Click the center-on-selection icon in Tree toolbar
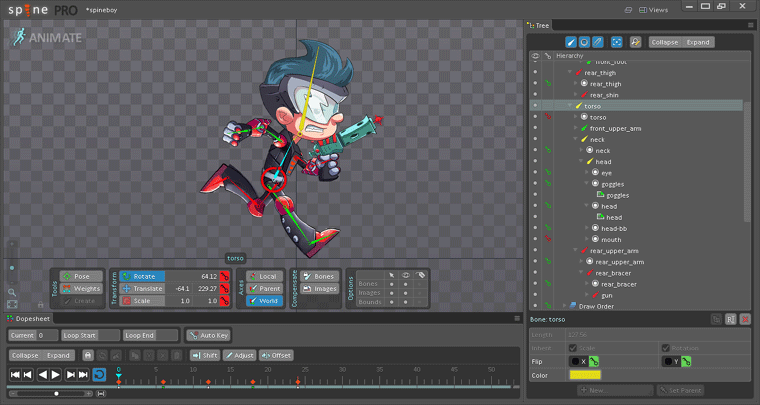 [617, 42]
